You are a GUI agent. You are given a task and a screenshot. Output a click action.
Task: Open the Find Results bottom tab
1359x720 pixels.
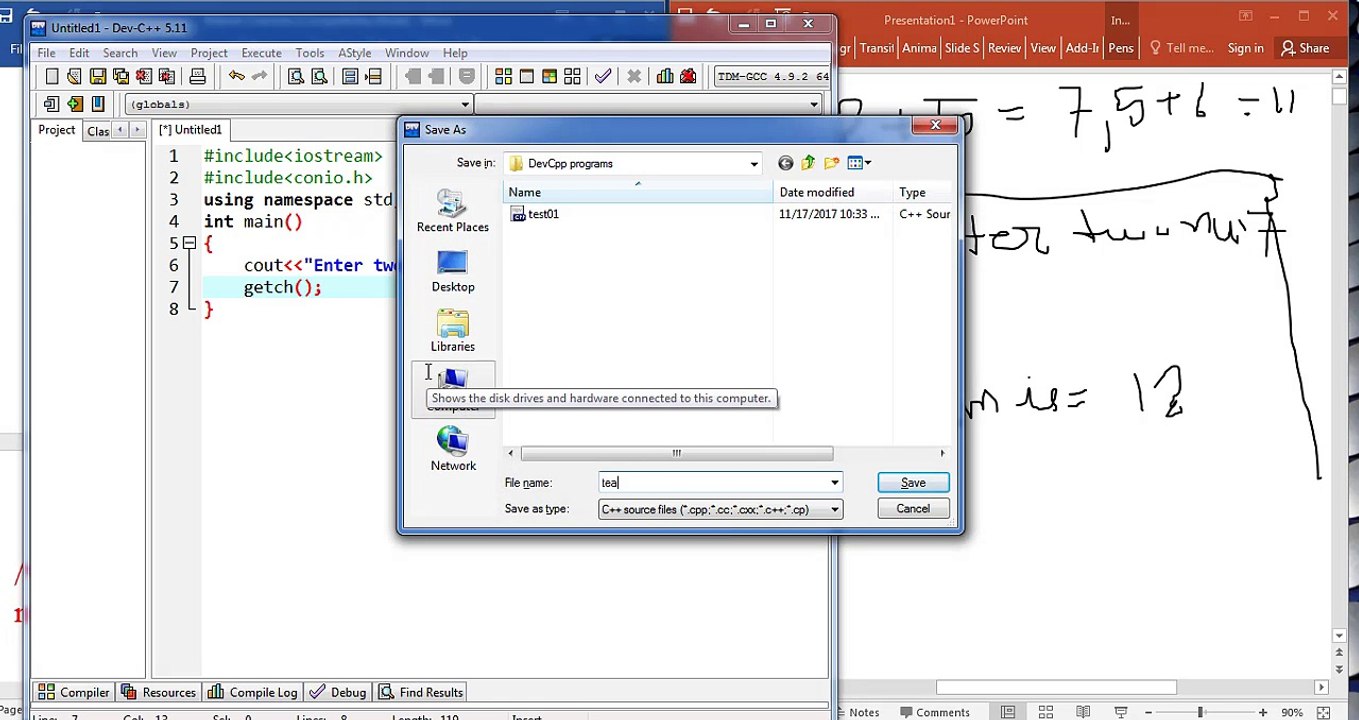421,692
